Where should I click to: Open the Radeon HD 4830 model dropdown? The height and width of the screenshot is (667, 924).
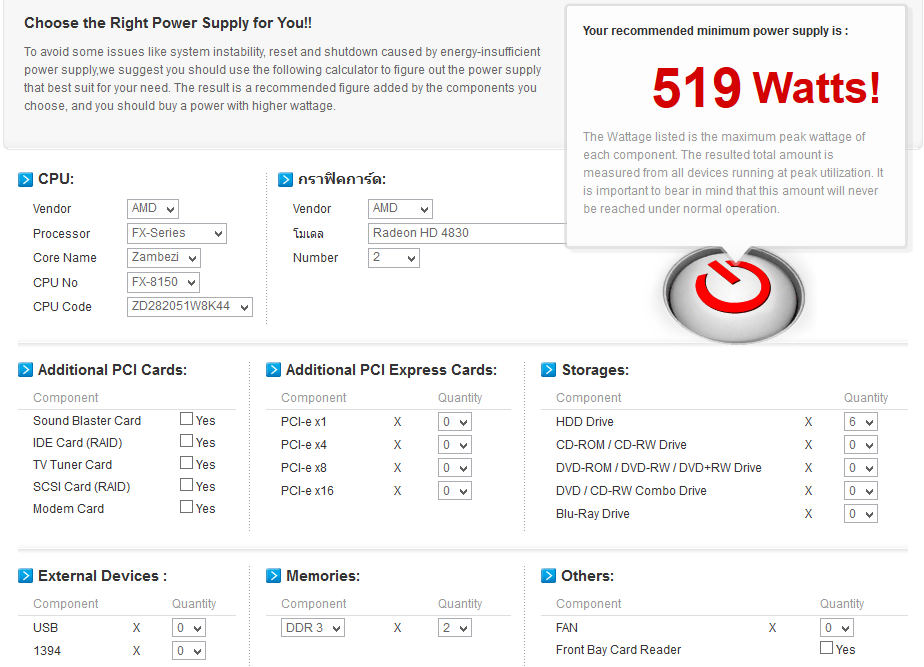pos(467,233)
